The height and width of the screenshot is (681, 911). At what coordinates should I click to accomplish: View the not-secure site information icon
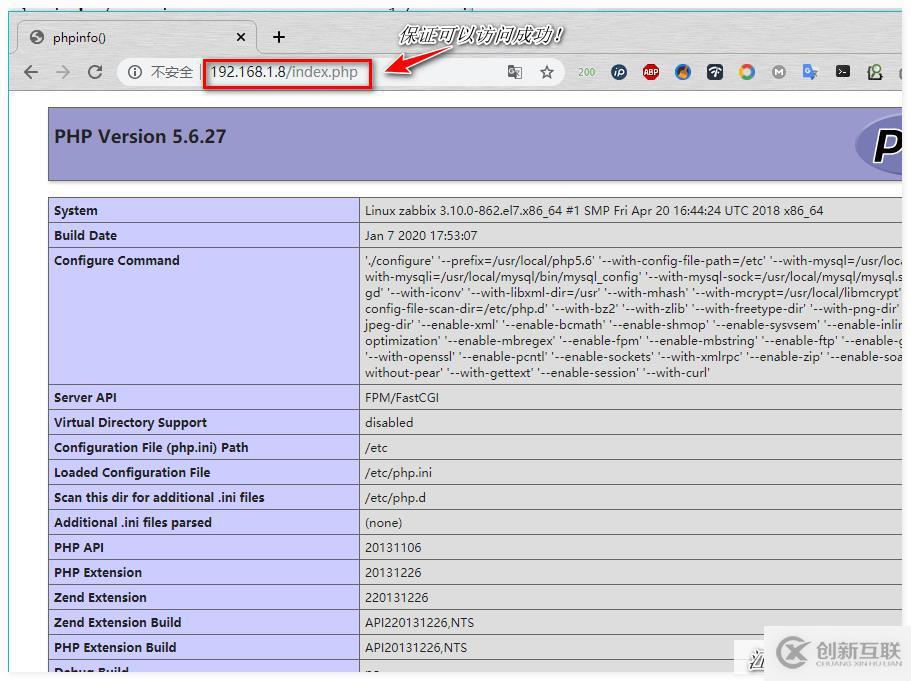tap(135, 72)
